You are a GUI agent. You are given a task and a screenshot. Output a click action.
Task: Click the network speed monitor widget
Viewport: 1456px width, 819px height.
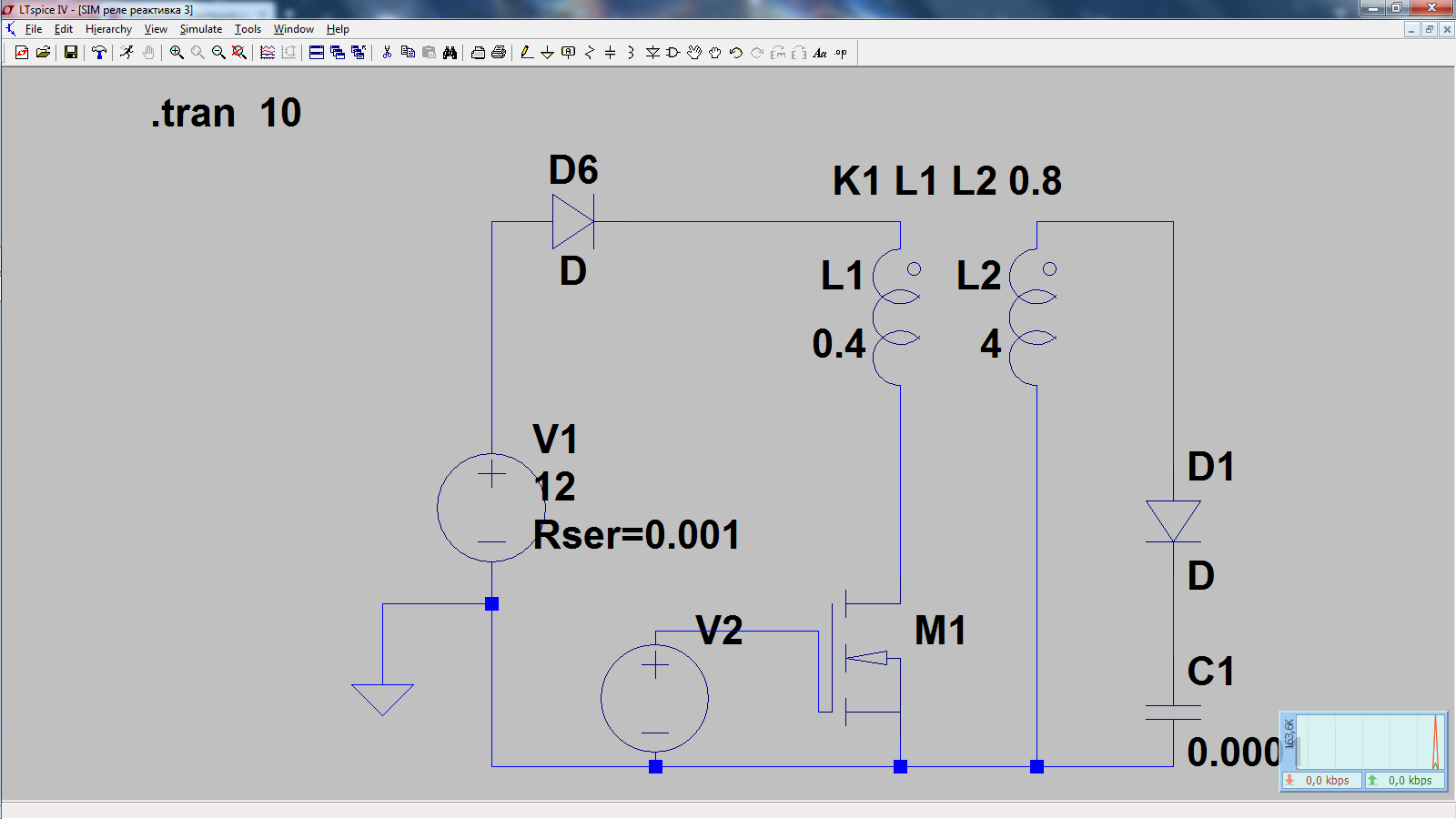tap(1362, 752)
